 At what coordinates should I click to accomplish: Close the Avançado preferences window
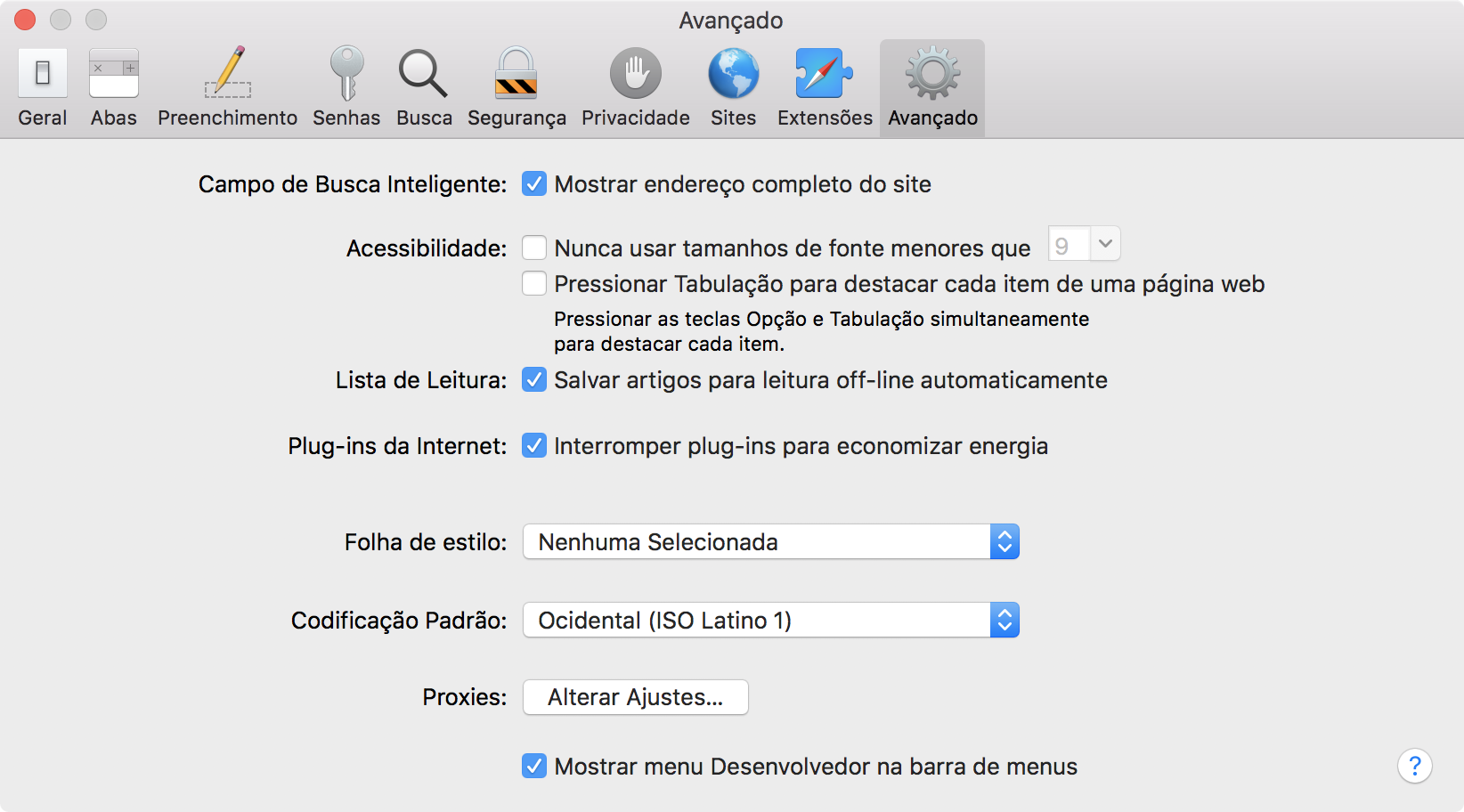[25, 20]
